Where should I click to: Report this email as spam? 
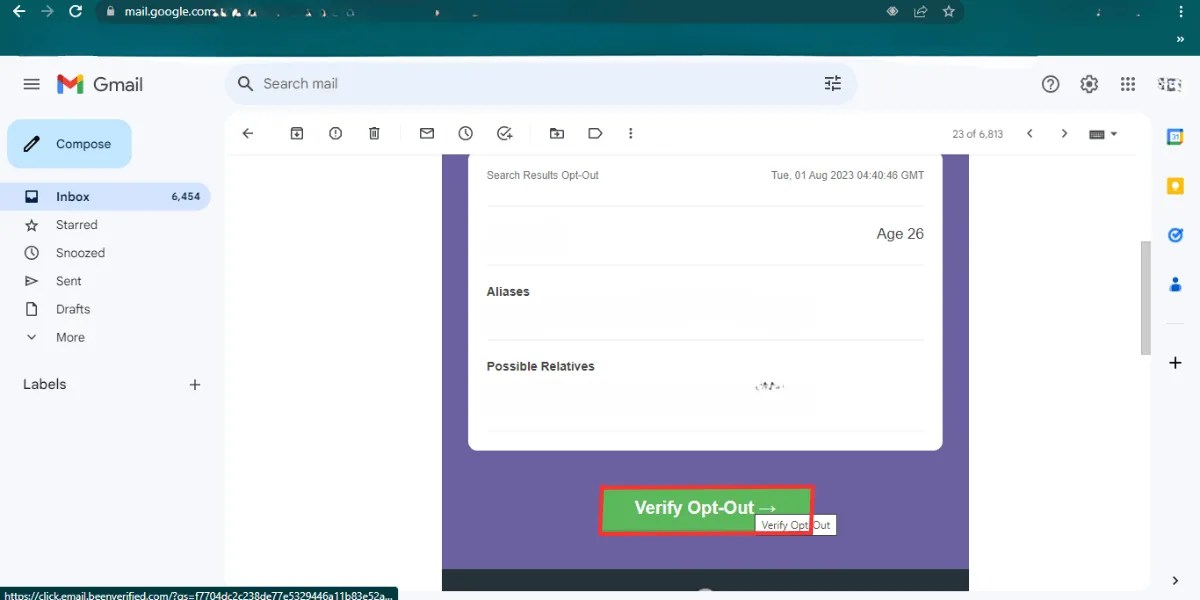click(336, 133)
